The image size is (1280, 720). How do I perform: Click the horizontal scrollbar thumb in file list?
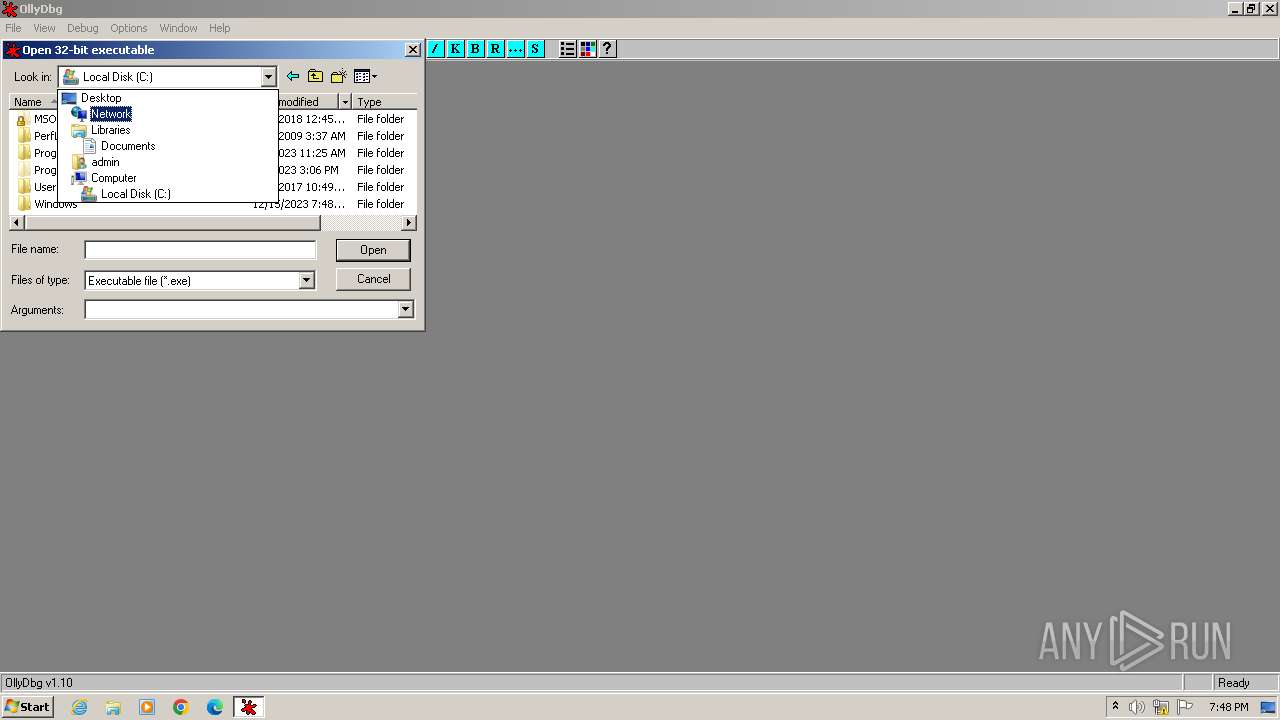[x=171, y=223]
